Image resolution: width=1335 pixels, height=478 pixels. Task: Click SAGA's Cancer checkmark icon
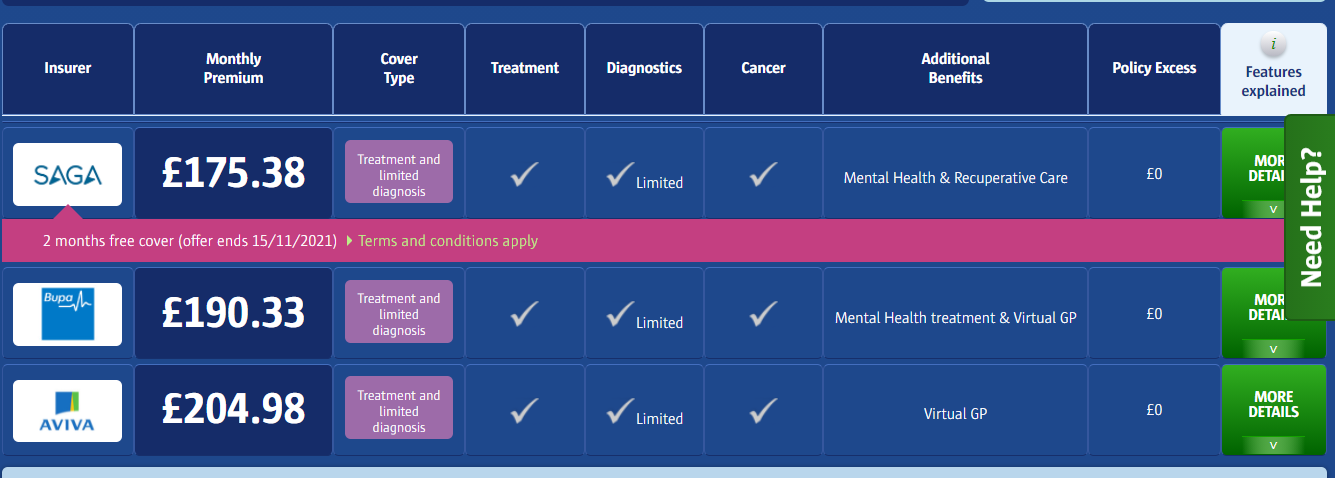(763, 174)
